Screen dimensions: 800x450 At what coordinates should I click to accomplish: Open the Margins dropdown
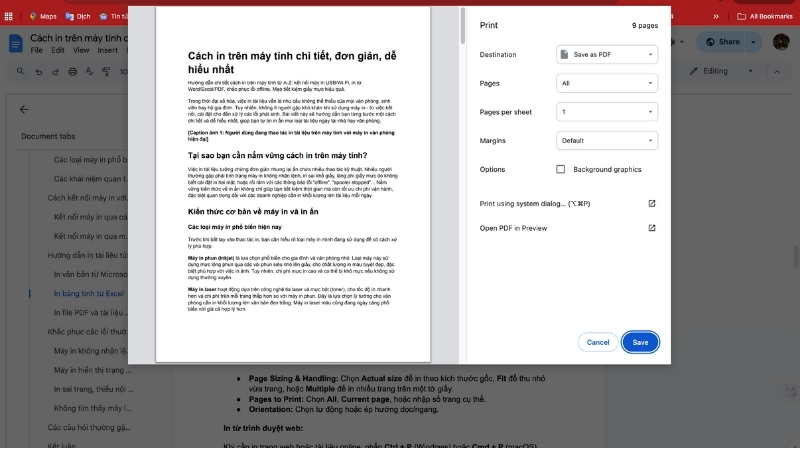tap(606, 141)
